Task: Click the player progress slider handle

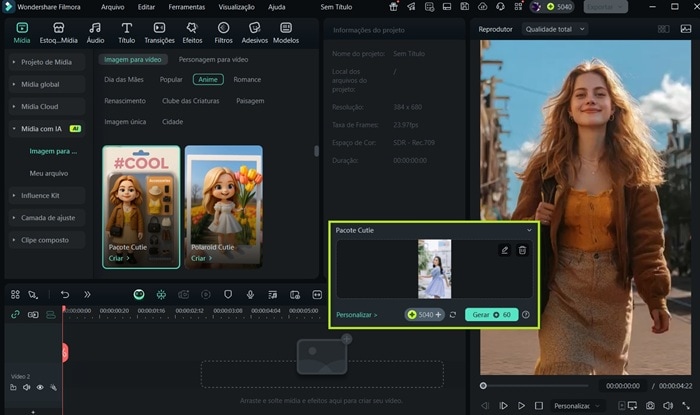Action: (x=483, y=386)
